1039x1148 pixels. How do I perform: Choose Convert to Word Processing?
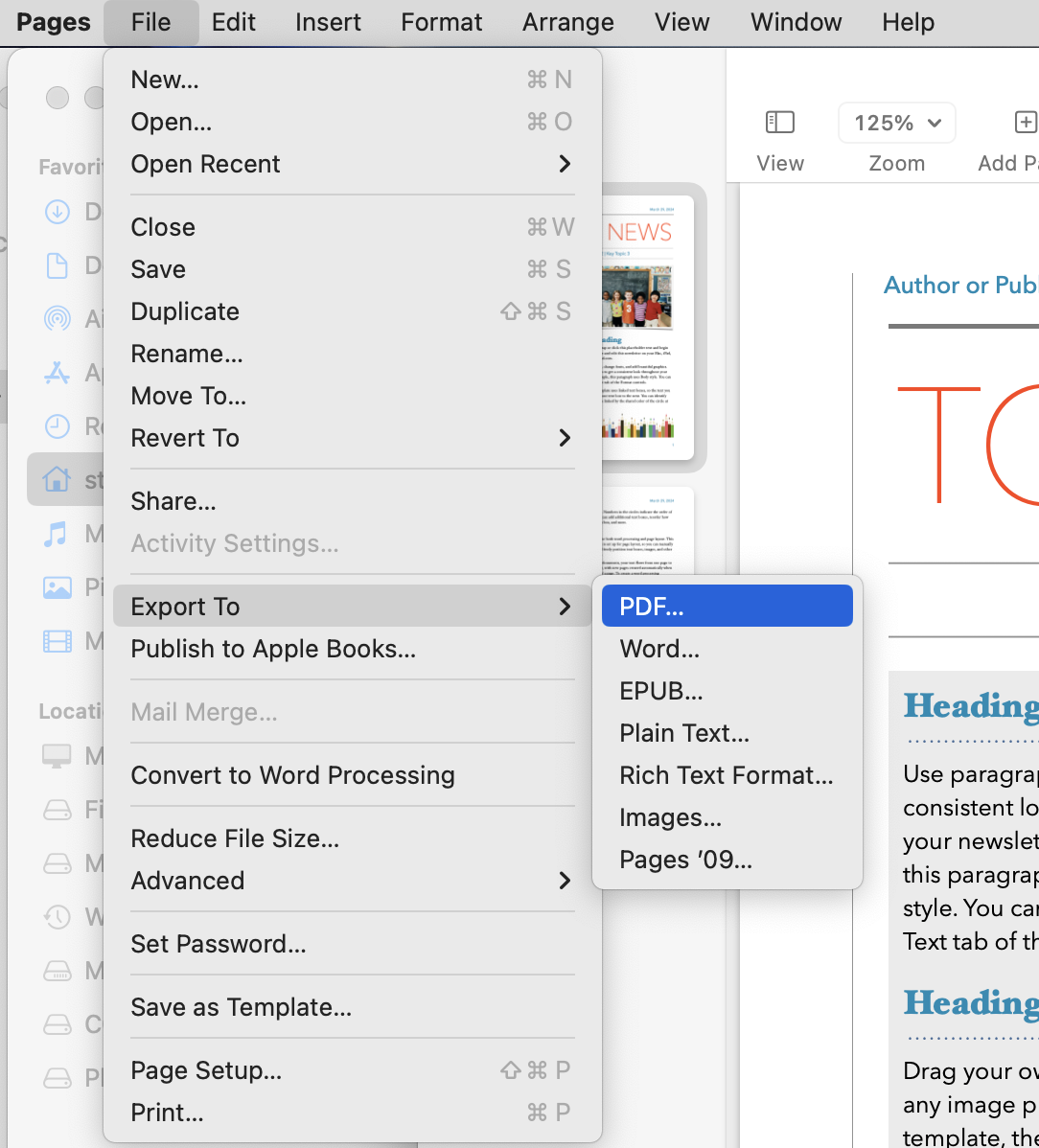pyautogui.click(x=352, y=774)
